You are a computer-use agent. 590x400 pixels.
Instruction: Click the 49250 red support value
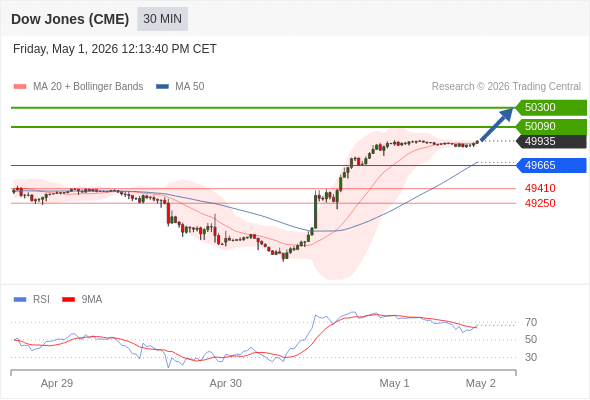(540, 203)
